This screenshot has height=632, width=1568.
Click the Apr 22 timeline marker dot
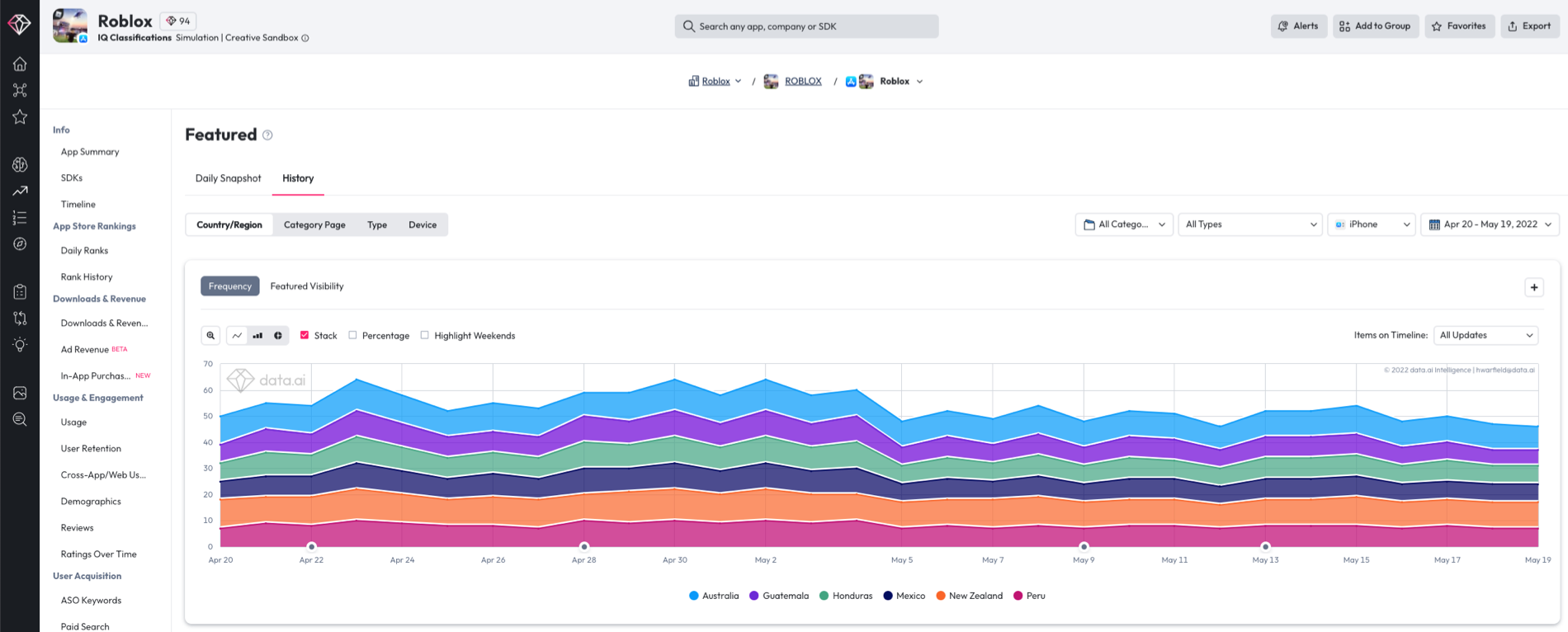tap(311, 546)
